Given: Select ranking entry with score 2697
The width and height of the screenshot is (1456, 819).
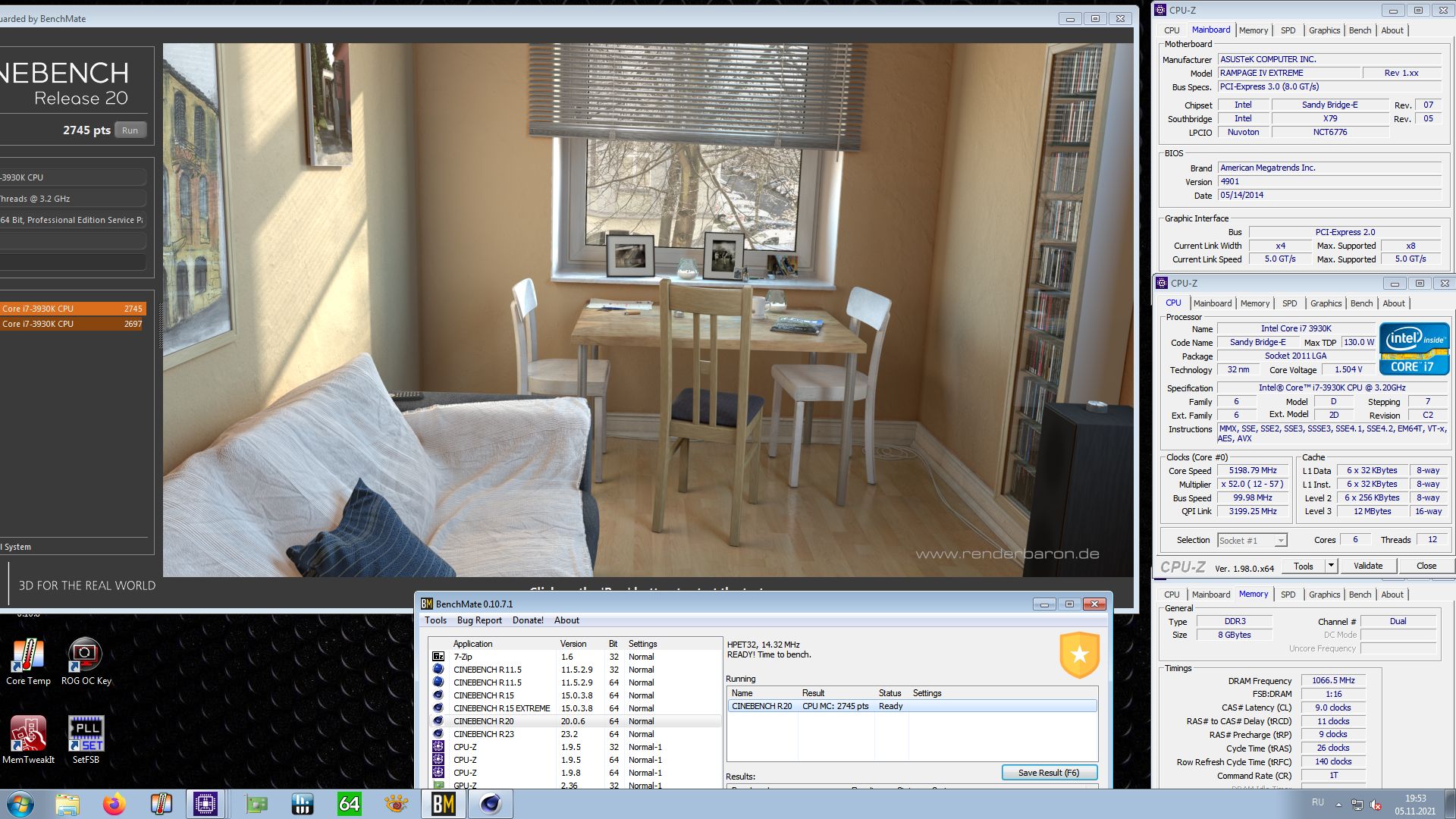Looking at the screenshot, I should click(72, 324).
